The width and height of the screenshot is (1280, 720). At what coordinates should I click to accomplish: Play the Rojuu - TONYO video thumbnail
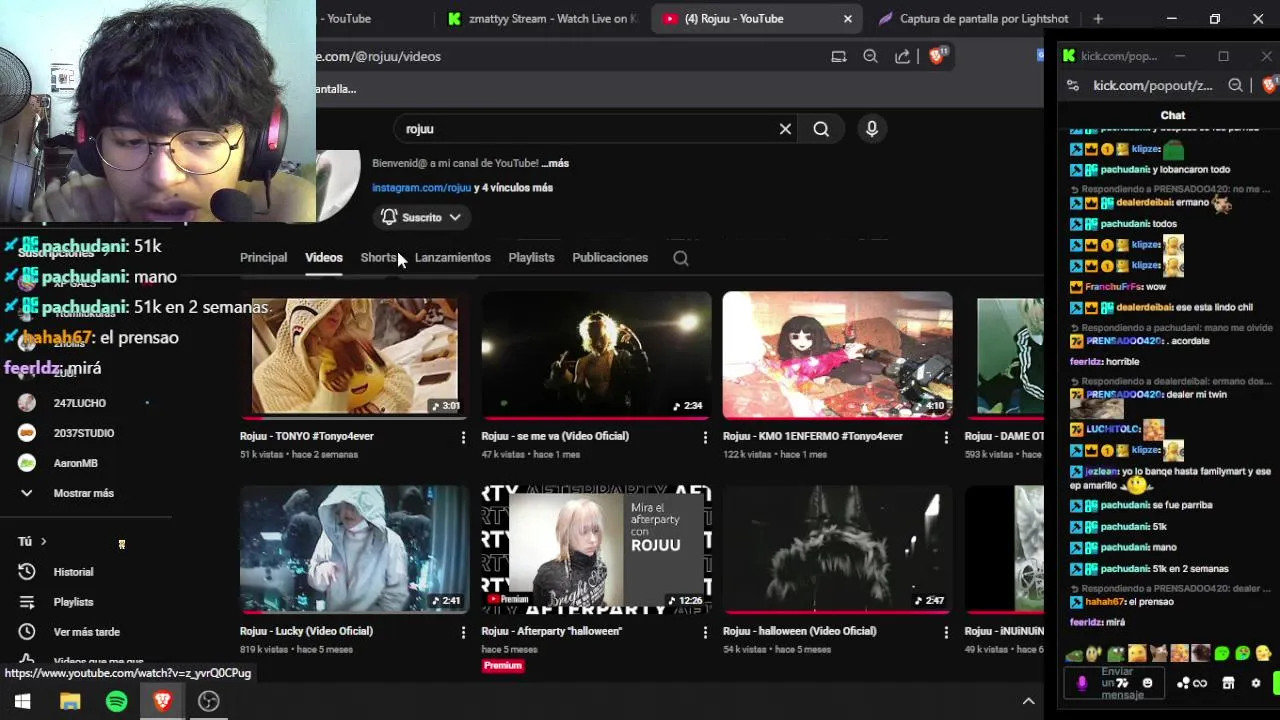(354, 355)
